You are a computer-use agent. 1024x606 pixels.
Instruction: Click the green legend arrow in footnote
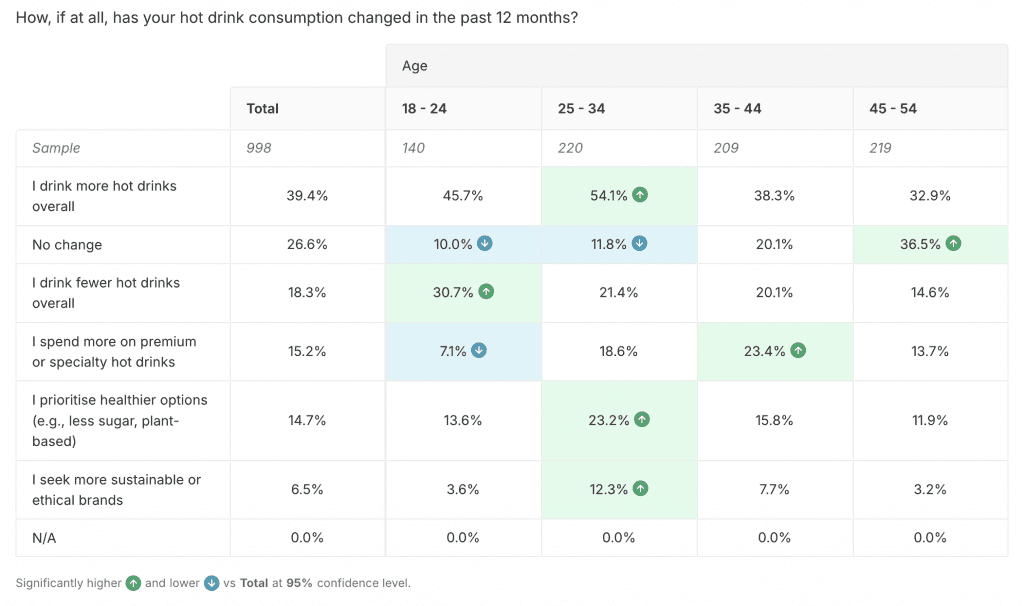pyautogui.click(x=133, y=583)
